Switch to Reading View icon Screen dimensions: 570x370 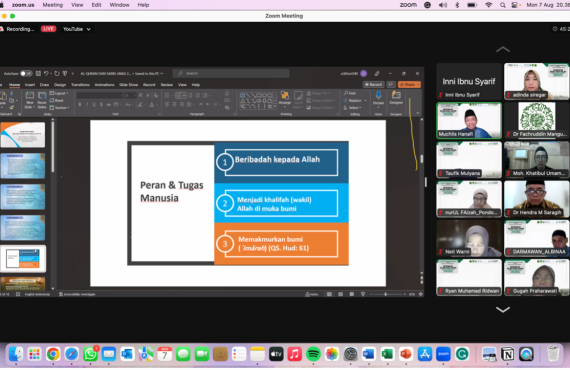point(352,294)
